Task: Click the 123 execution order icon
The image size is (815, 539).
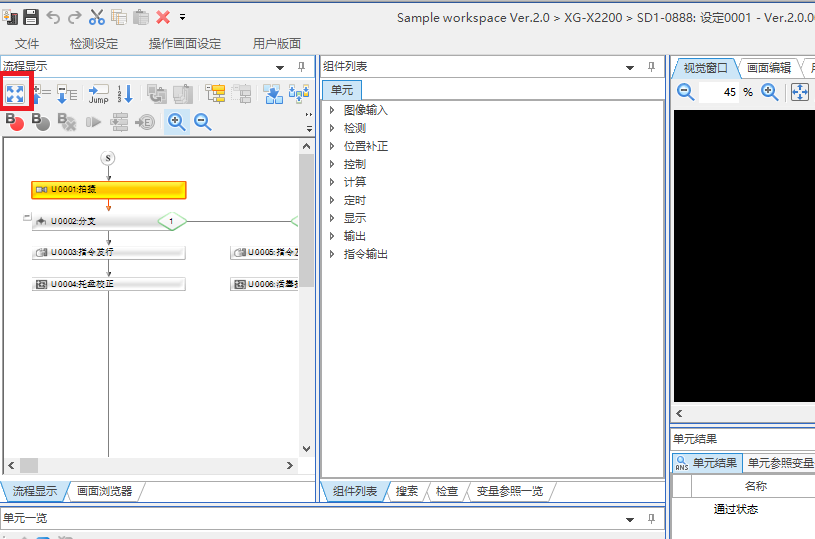Action: (x=125, y=94)
